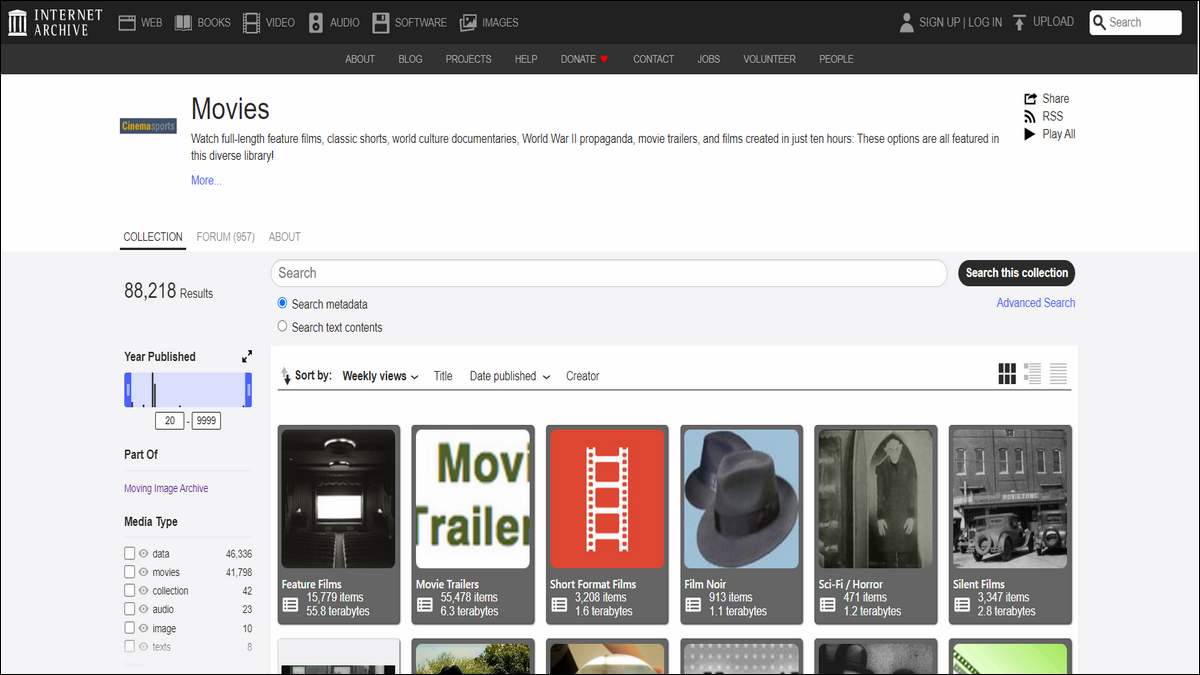
Task: Click the red heart next to Donate
Action: (604, 59)
